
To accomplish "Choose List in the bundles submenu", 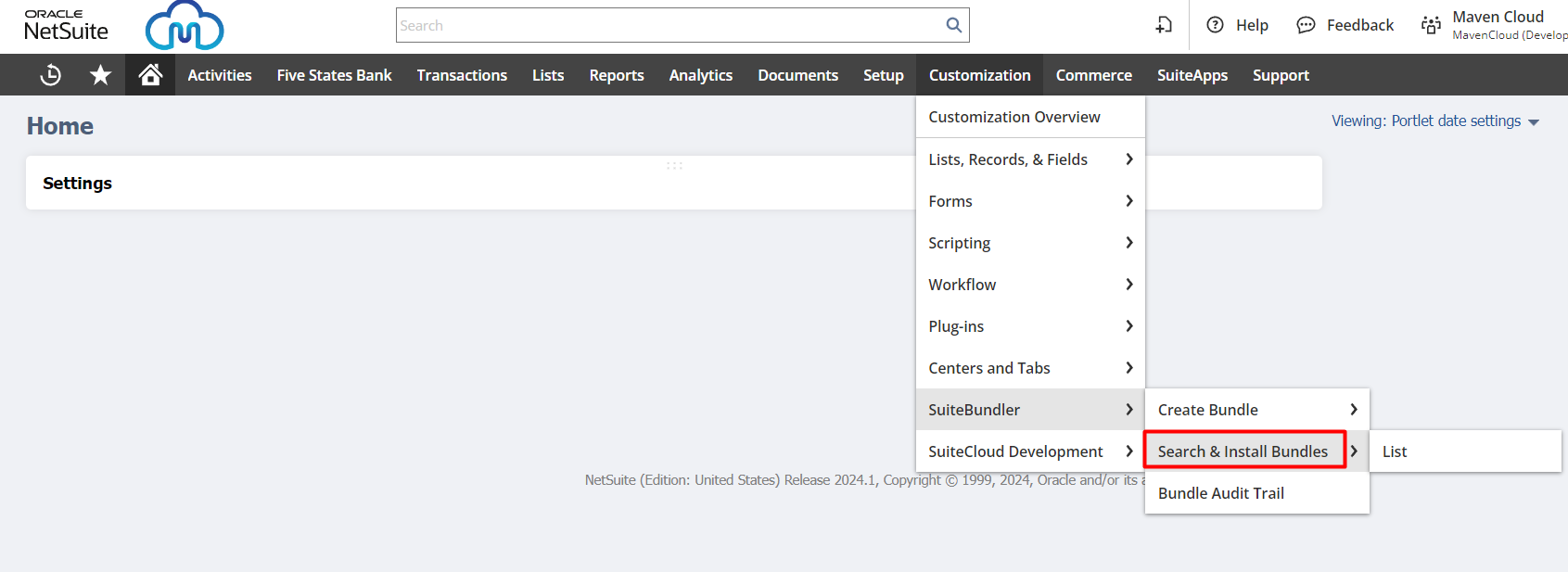I will point(1395,451).
